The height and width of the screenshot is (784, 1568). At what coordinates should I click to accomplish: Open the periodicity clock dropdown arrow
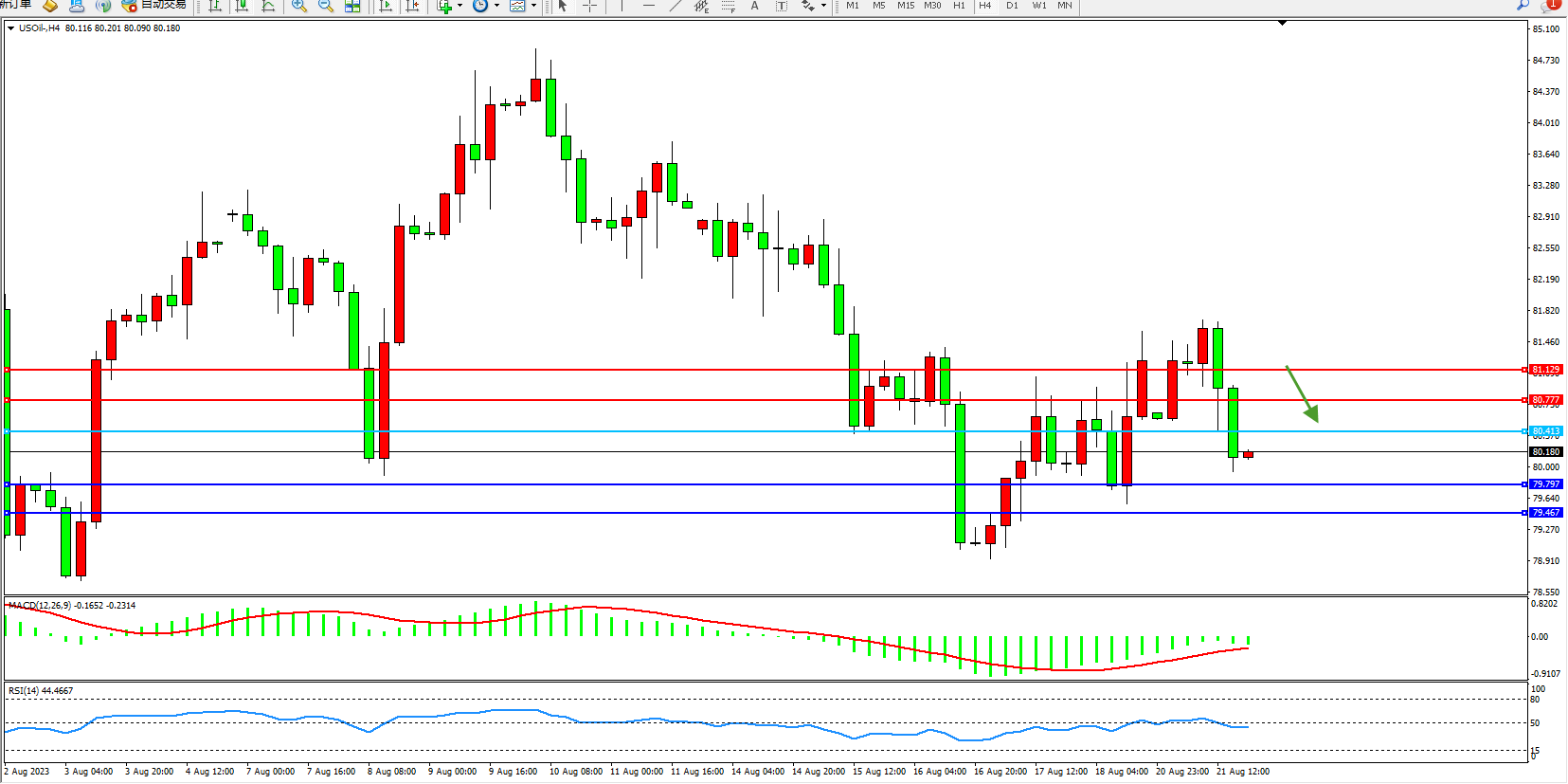tap(496, 6)
